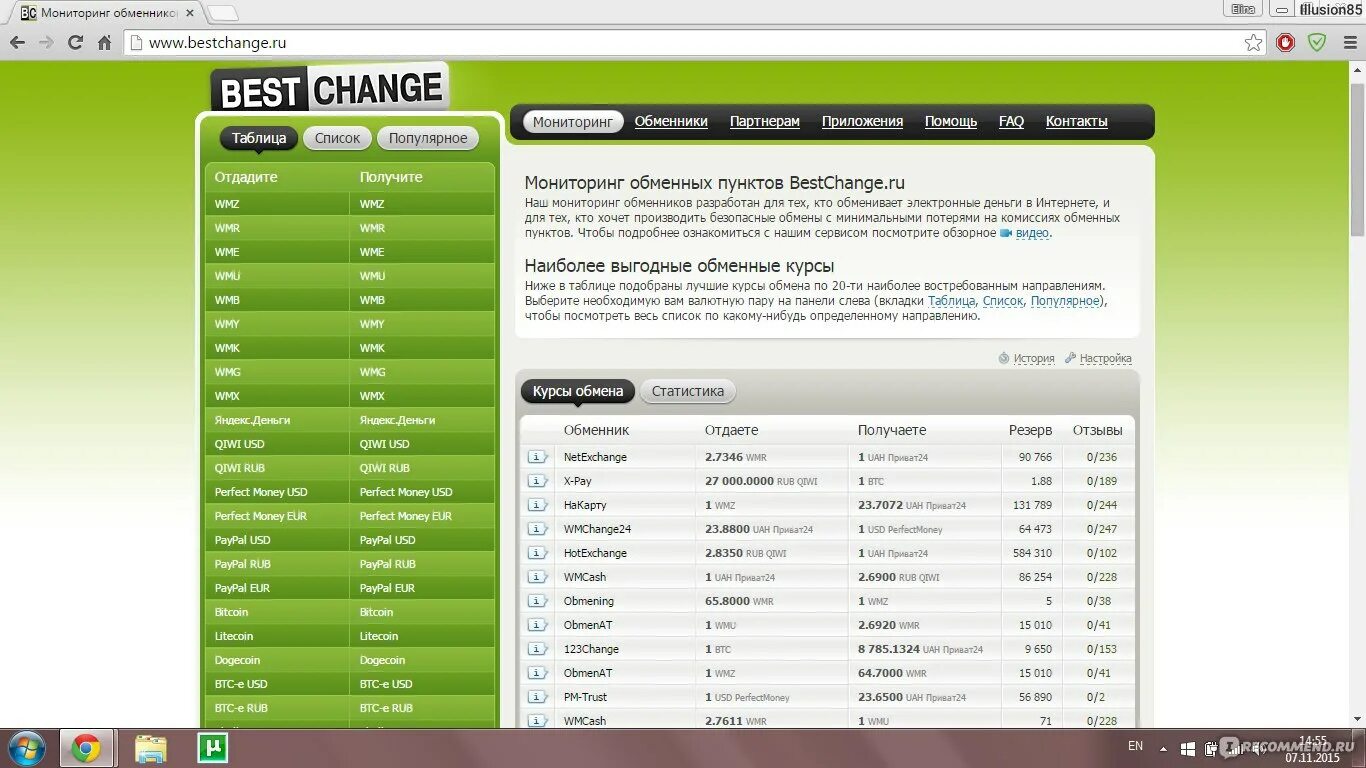Open the NetExchange exchanger link
1366x768 pixels.
[x=595, y=457]
